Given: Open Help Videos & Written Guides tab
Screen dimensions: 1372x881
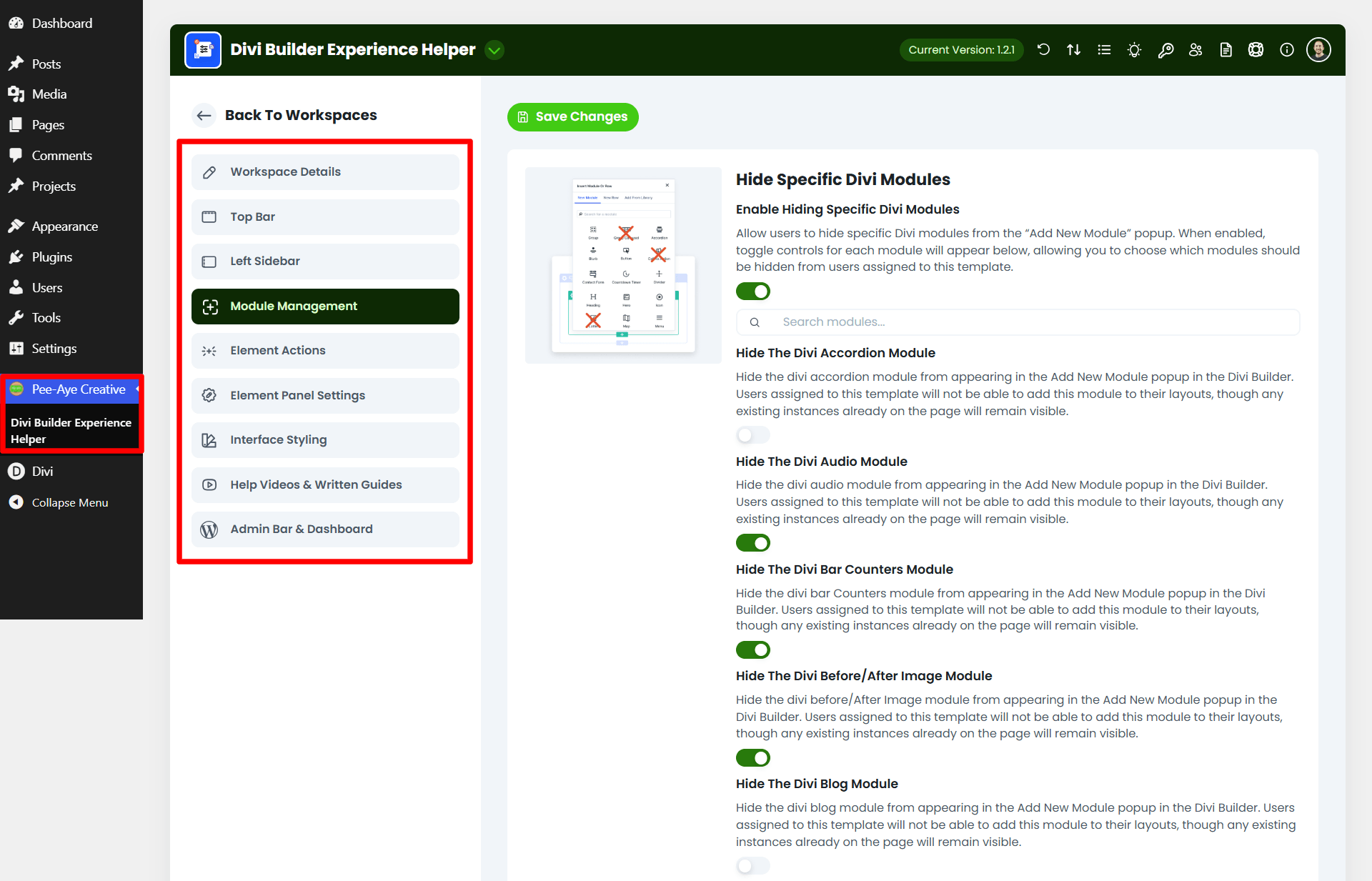Looking at the screenshot, I should 325,484.
